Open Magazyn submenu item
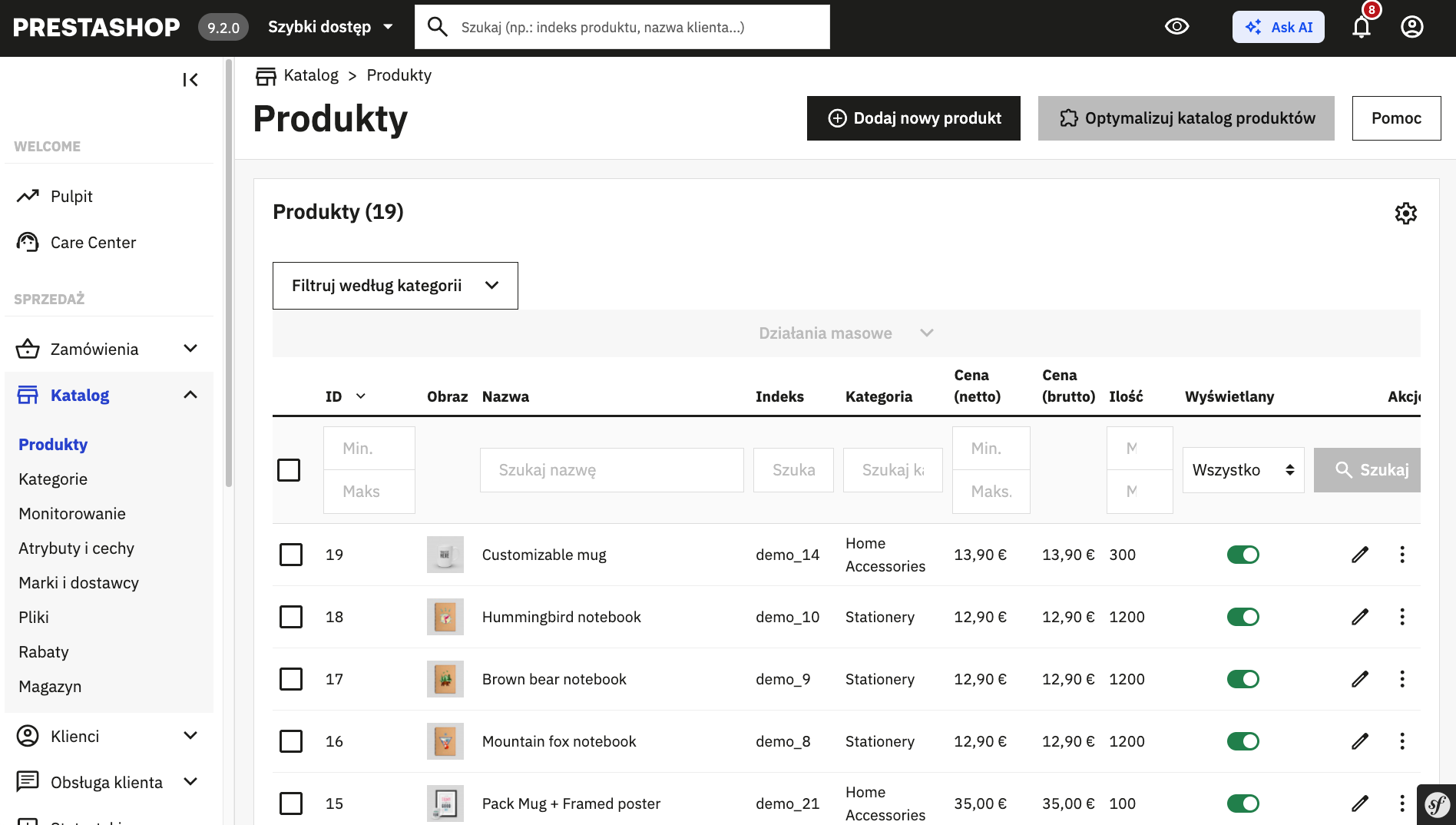This screenshot has height=825, width=1456. click(50, 687)
